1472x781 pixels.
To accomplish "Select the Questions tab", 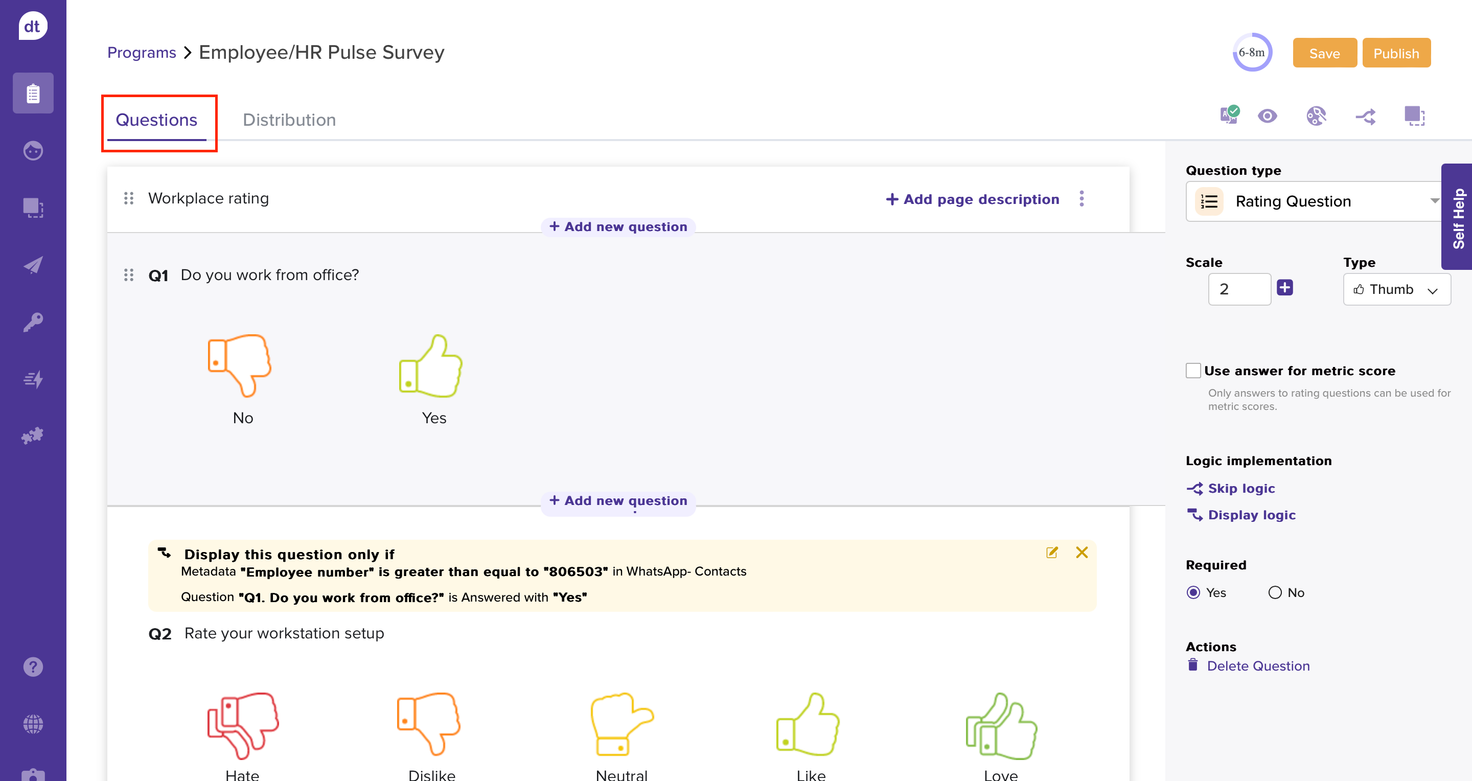I will (x=157, y=120).
